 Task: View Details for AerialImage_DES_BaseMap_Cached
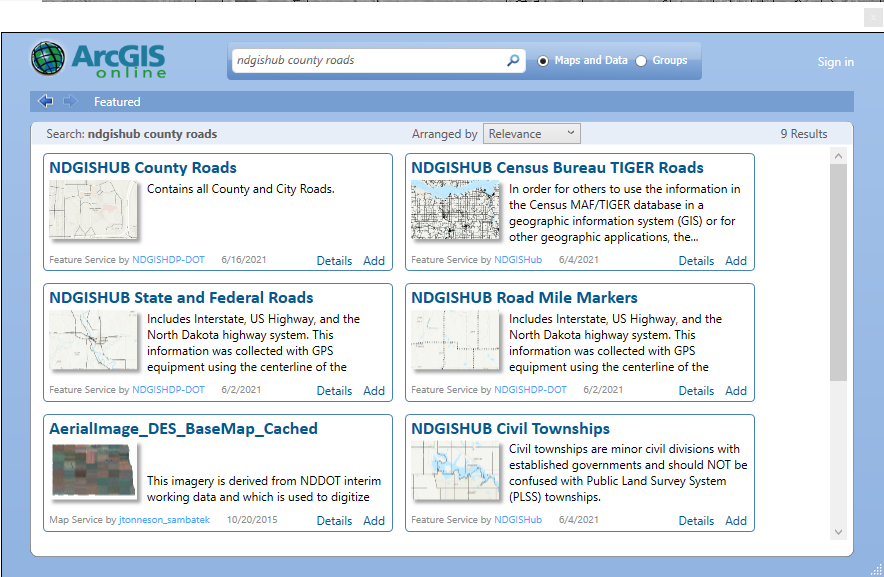click(x=334, y=521)
